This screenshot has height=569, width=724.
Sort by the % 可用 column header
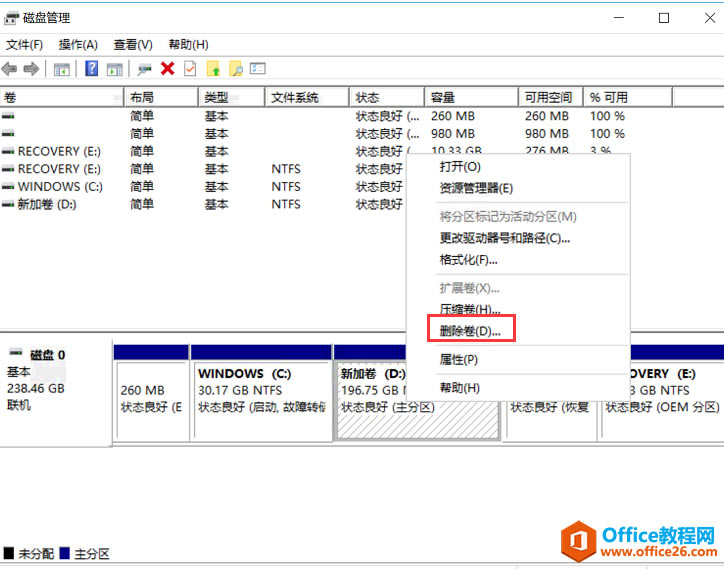pyautogui.click(x=628, y=97)
